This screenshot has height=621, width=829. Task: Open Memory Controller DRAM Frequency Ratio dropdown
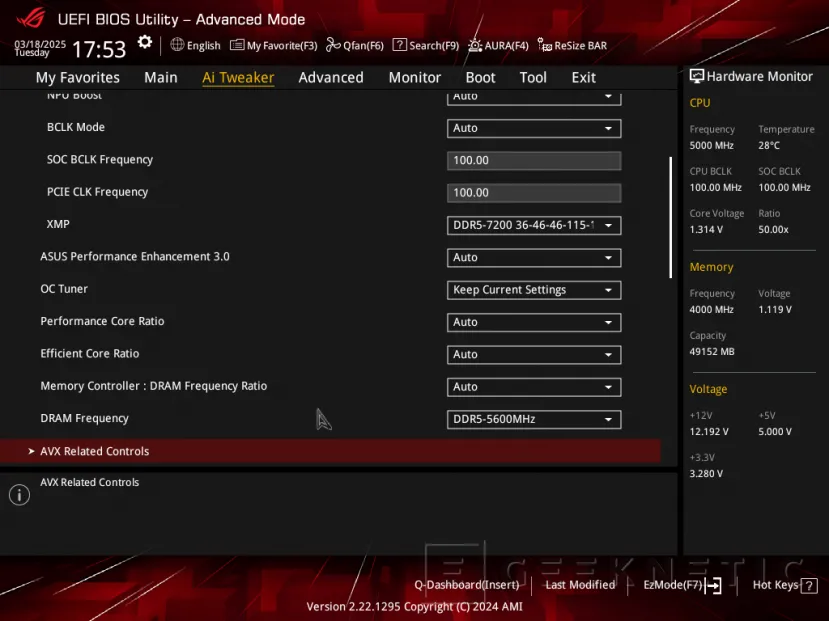534,387
